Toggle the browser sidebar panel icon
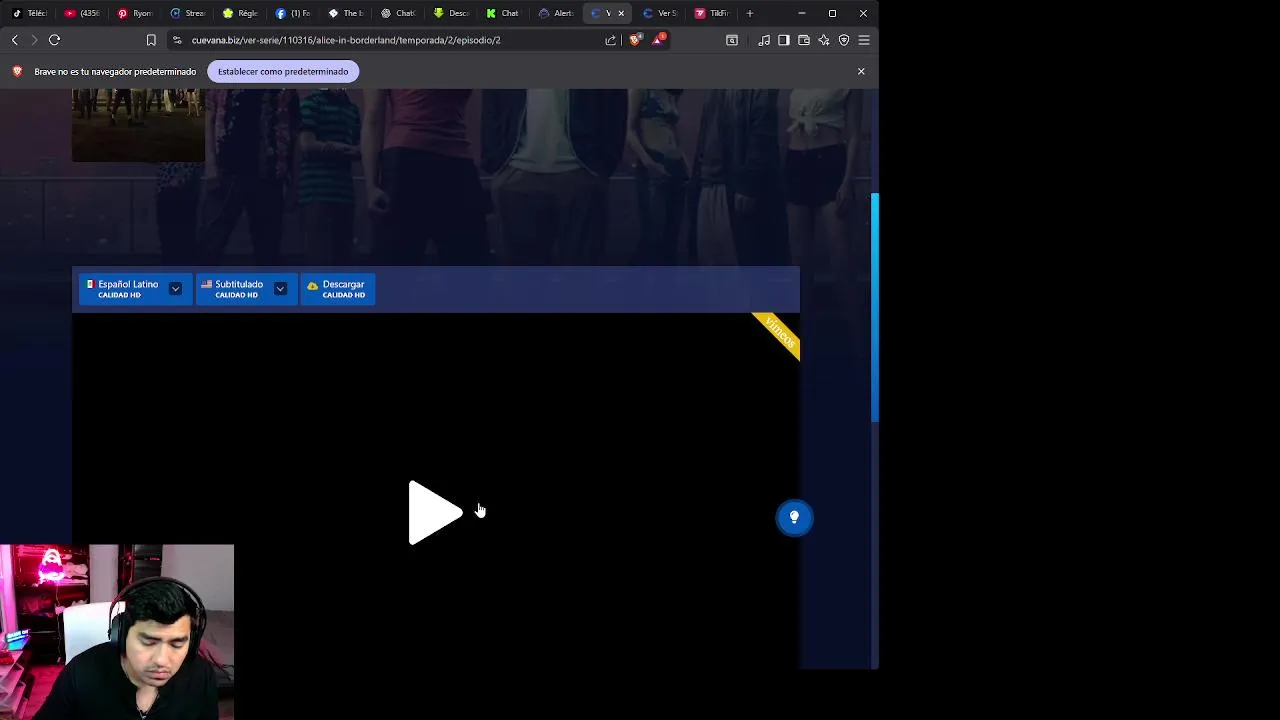Image resolution: width=1280 pixels, height=720 pixels. [x=784, y=40]
